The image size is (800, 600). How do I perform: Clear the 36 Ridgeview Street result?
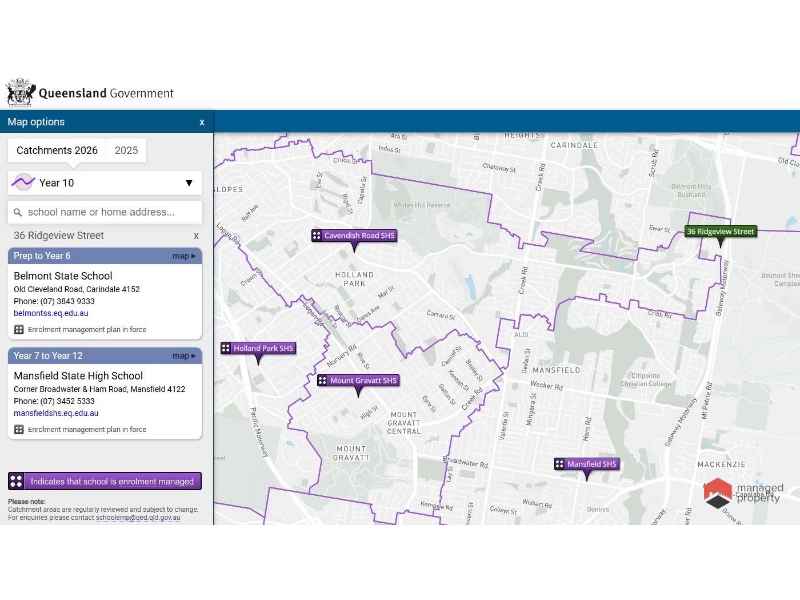196,236
